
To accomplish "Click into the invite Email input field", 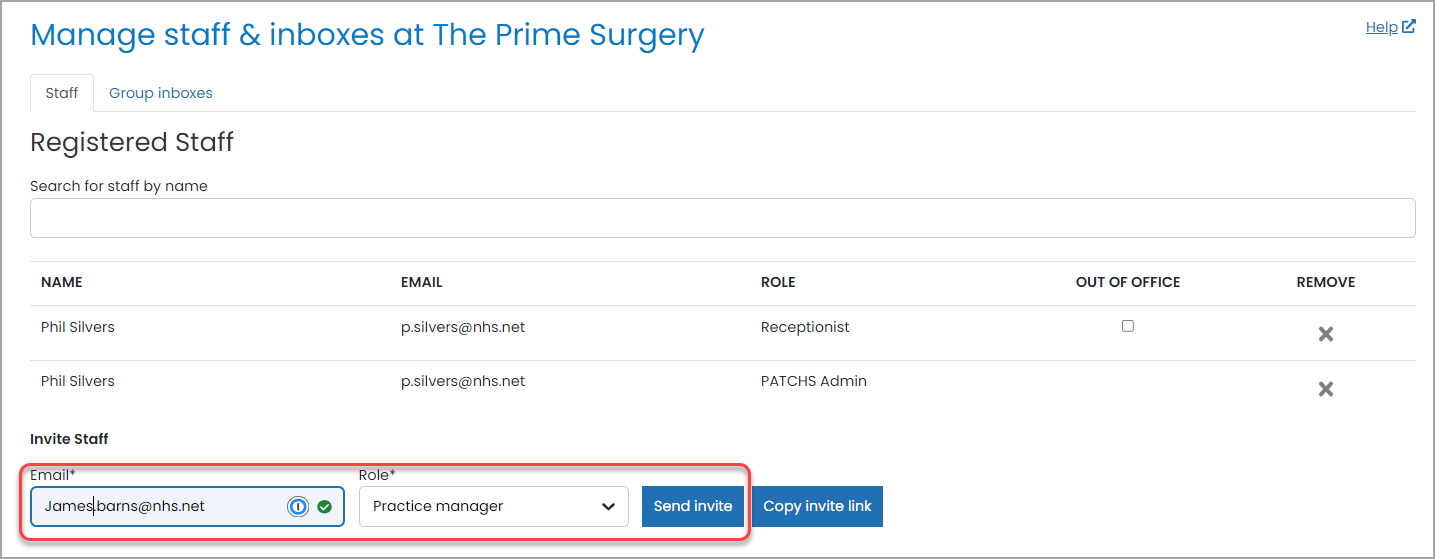I will point(188,506).
